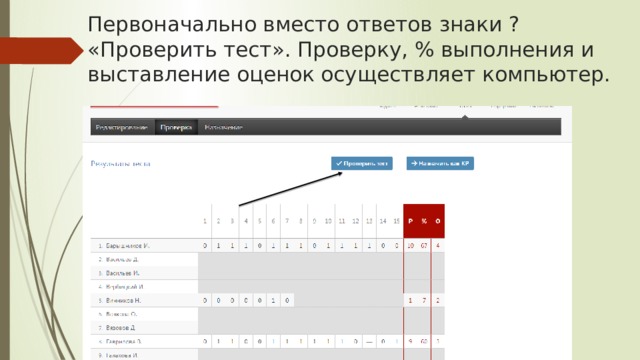Click the red 'О' column header
640x360 pixels.
point(438,221)
